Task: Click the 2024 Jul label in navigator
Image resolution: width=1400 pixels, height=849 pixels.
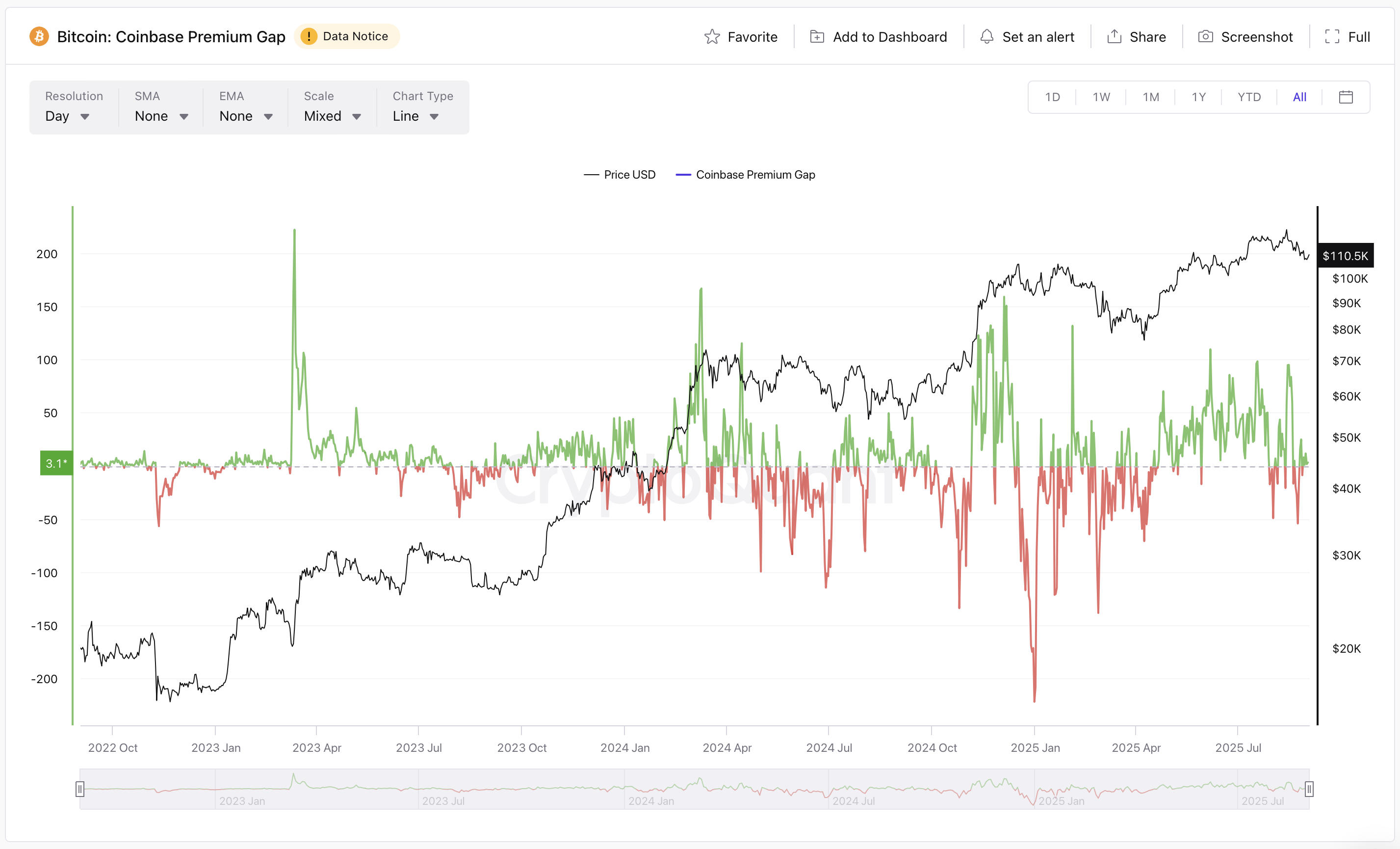Action: point(854,801)
